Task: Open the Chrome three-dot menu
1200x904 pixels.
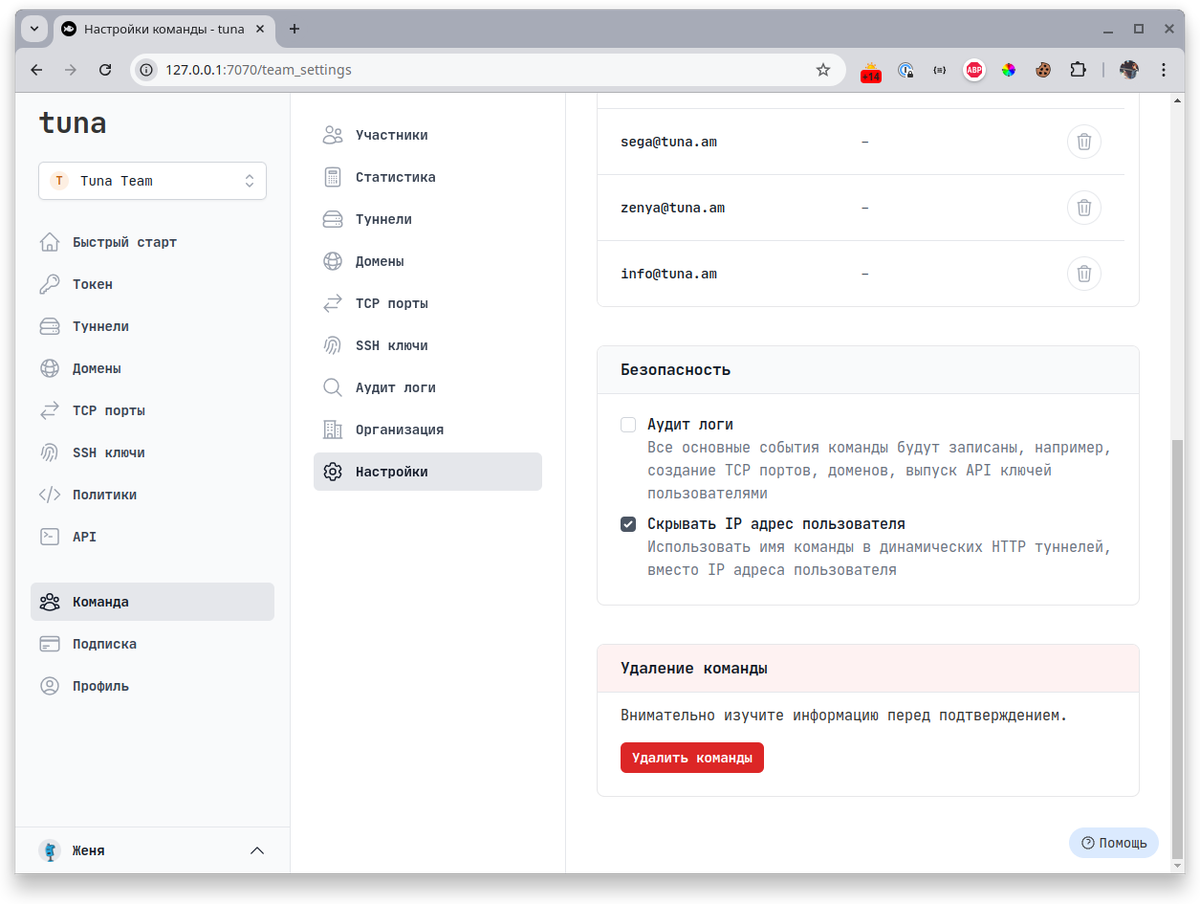Action: 1163,70
